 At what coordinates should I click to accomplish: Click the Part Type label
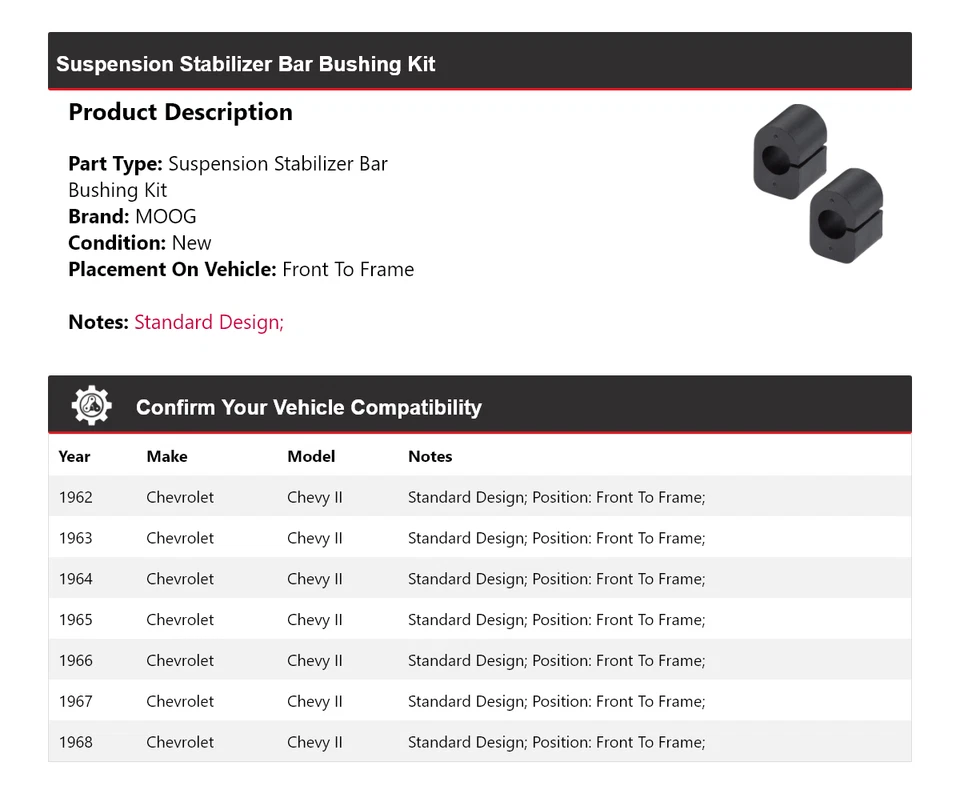(115, 163)
